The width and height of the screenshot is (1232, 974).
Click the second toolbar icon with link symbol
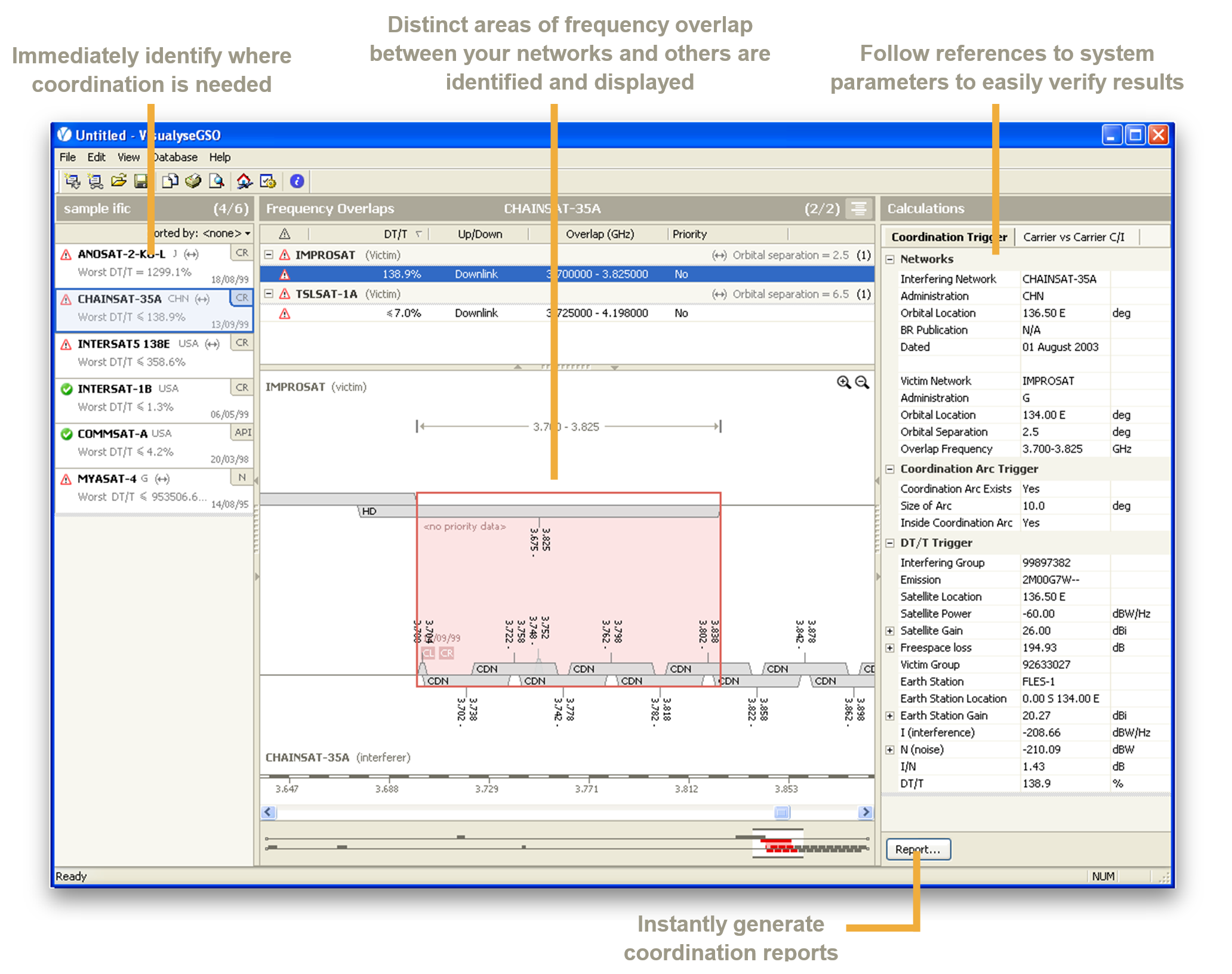pyautogui.click(x=95, y=181)
